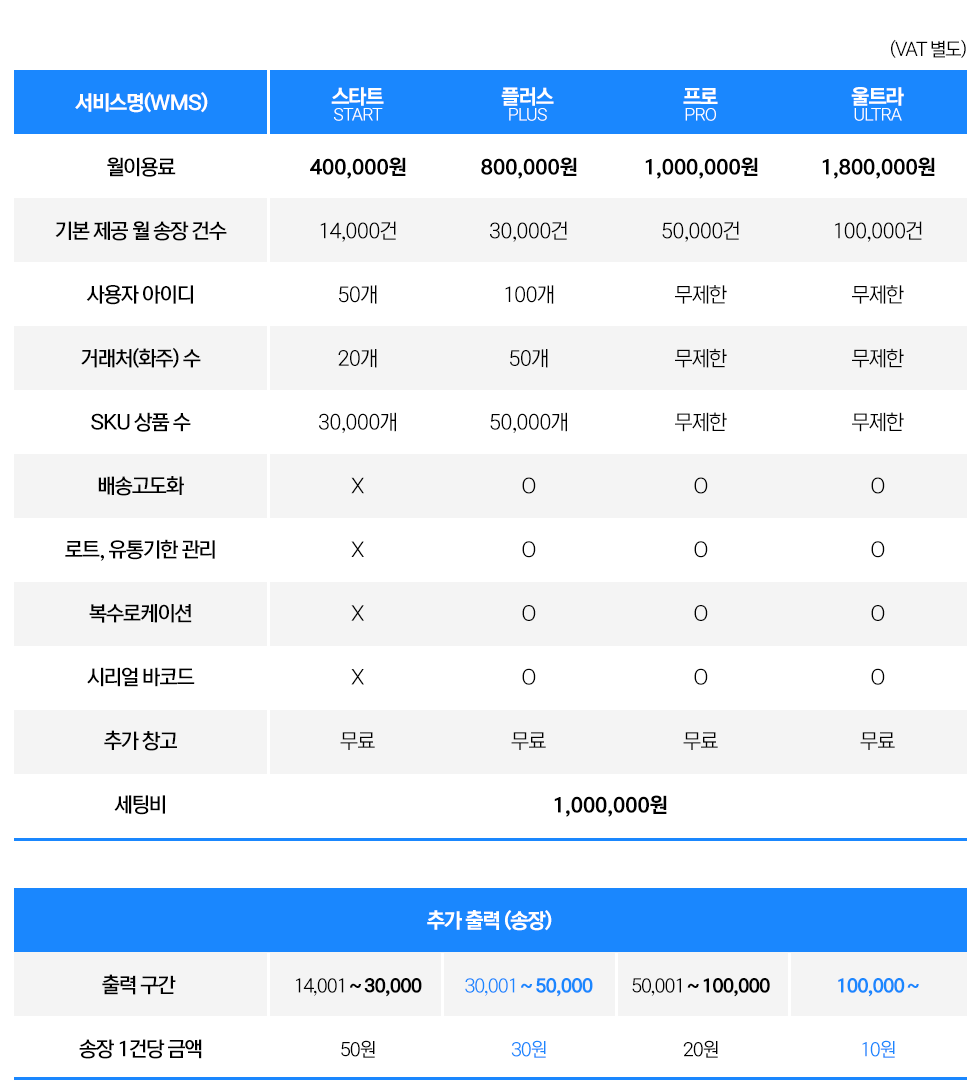The width and height of the screenshot is (980, 1091).
Task: Click the blue 100,000 ~ range
Action: pos(878,986)
